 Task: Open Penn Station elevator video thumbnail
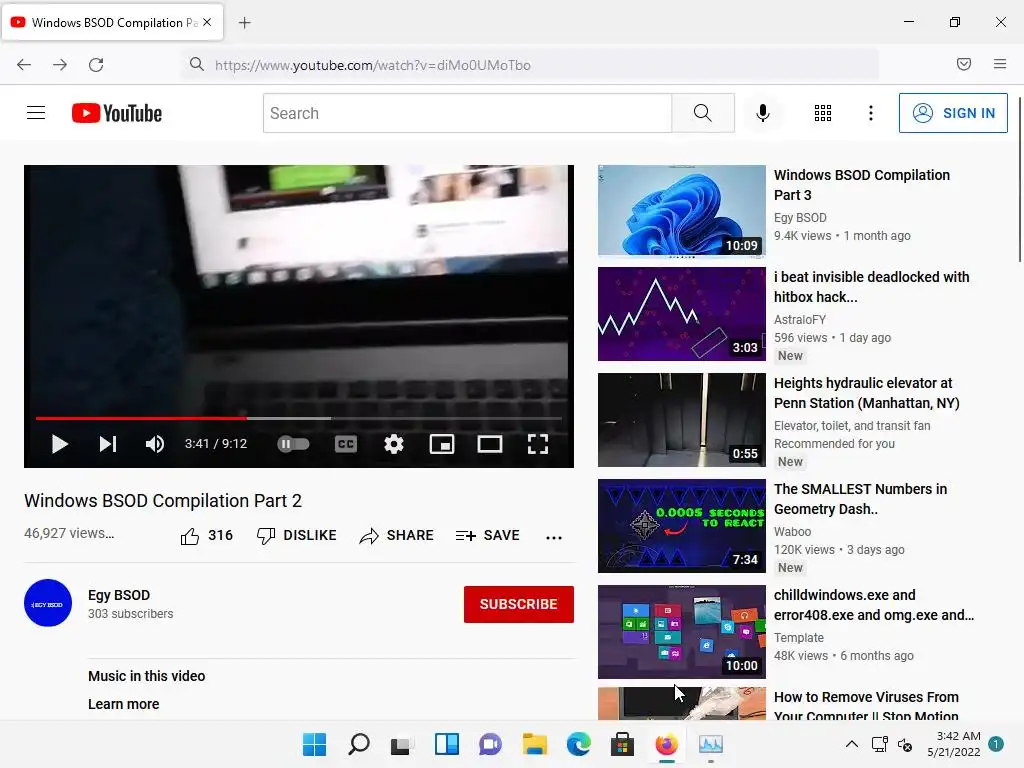coord(682,420)
